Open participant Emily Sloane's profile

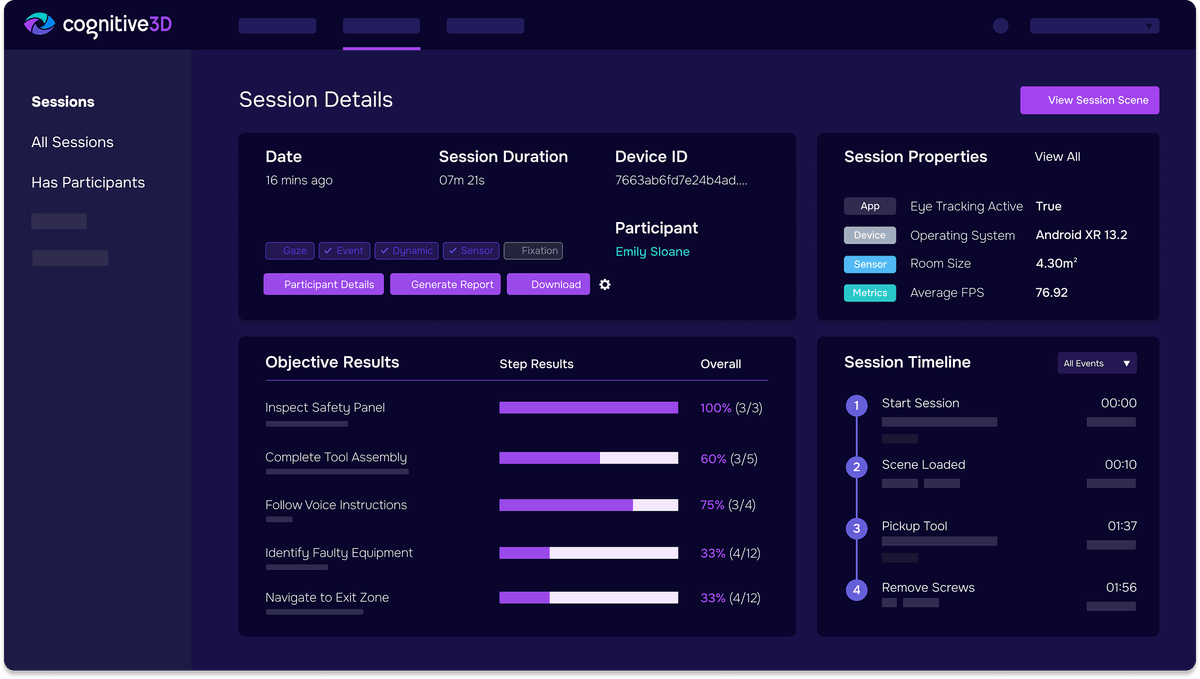pyautogui.click(x=652, y=251)
